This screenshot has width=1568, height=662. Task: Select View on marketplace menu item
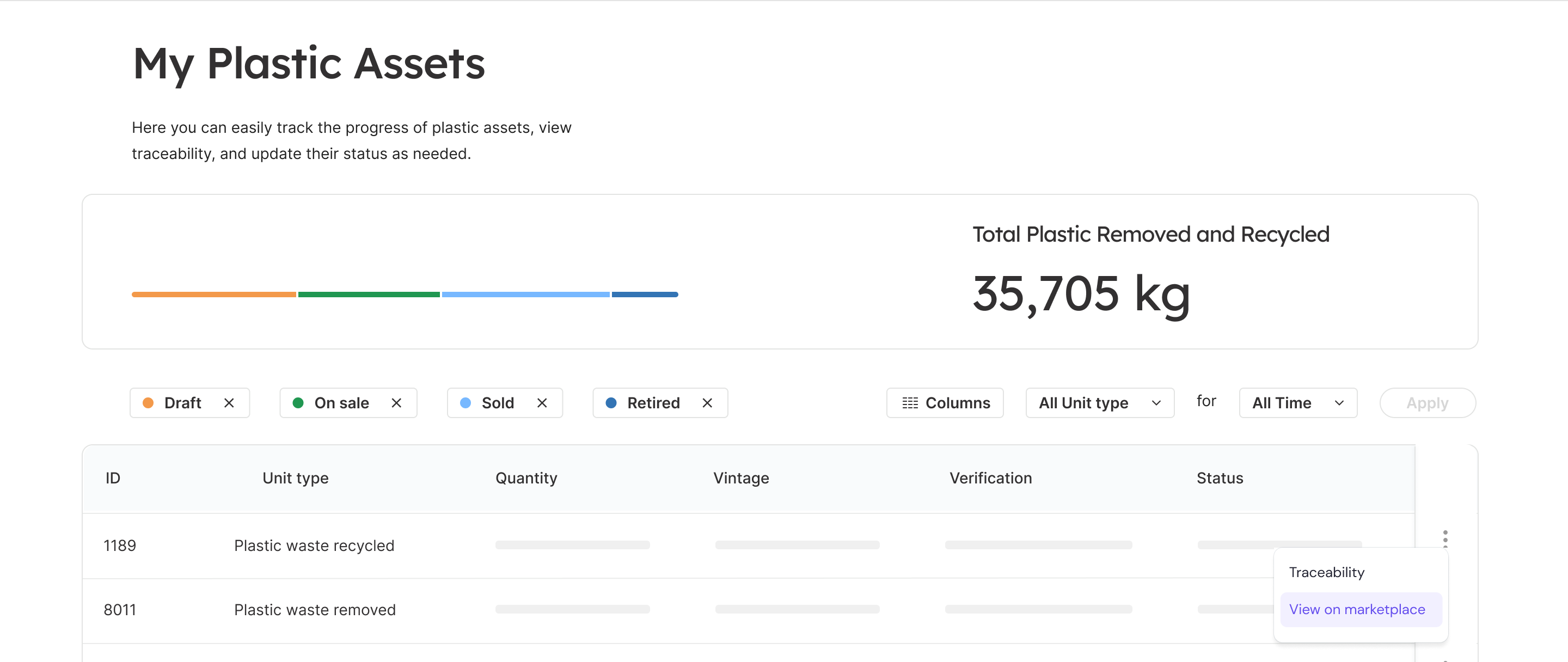pos(1357,609)
